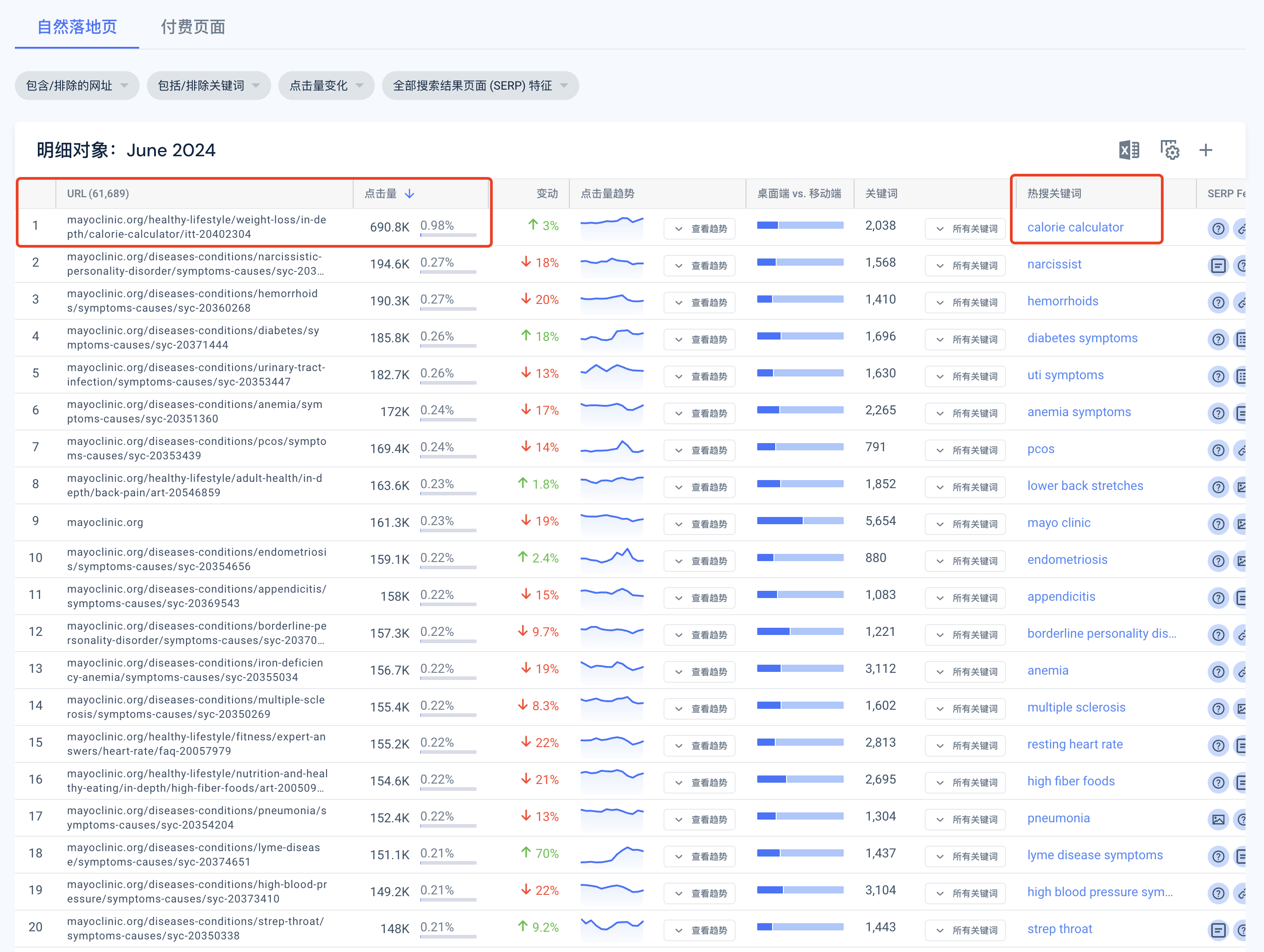
Task: Click SERP question-mark icon in pcos row
Action: click(x=1219, y=450)
